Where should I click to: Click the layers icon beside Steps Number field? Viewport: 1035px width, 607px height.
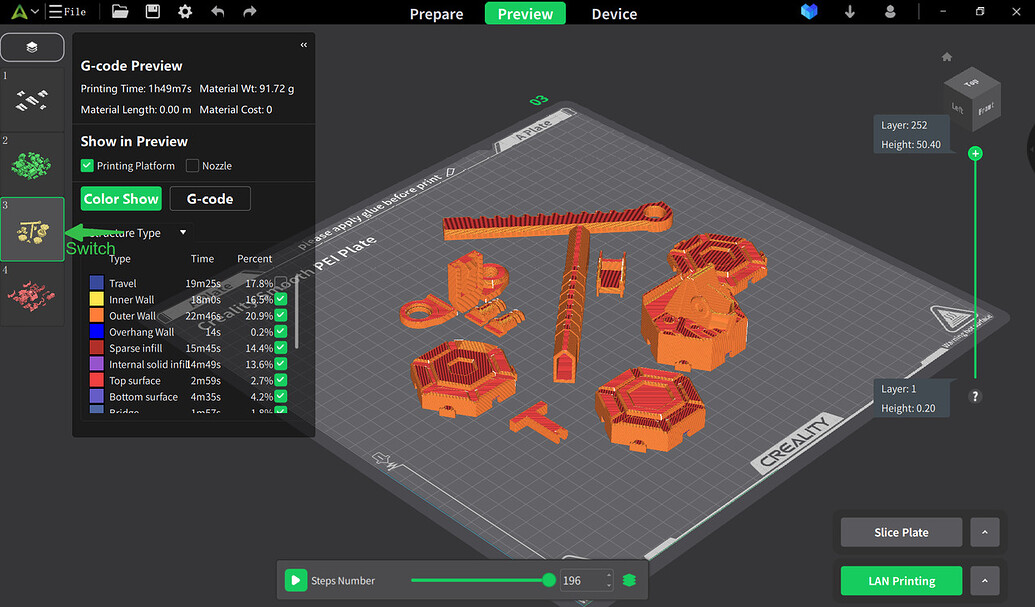[x=627, y=580]
